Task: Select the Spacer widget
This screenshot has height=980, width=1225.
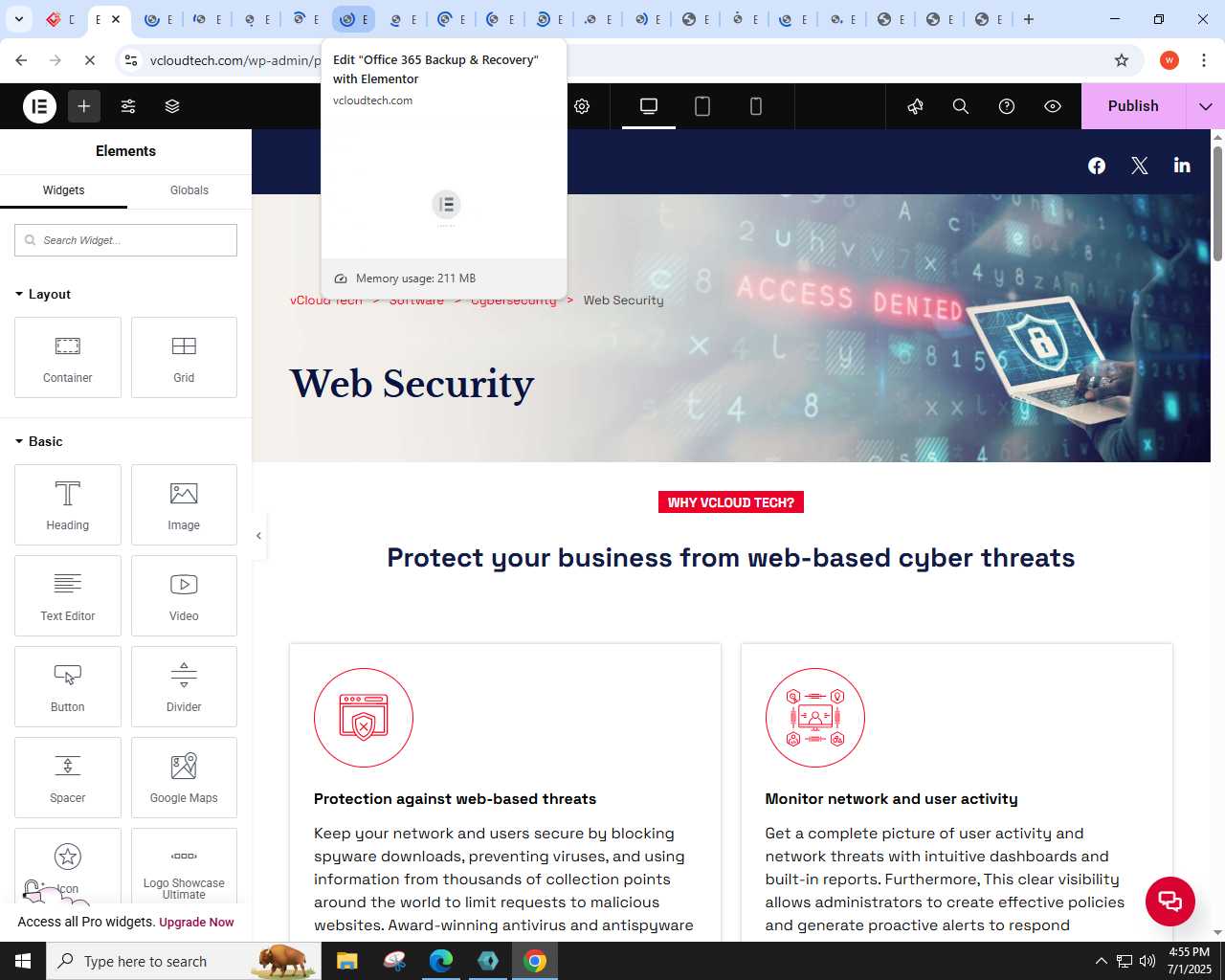Action: pos(68,777)
